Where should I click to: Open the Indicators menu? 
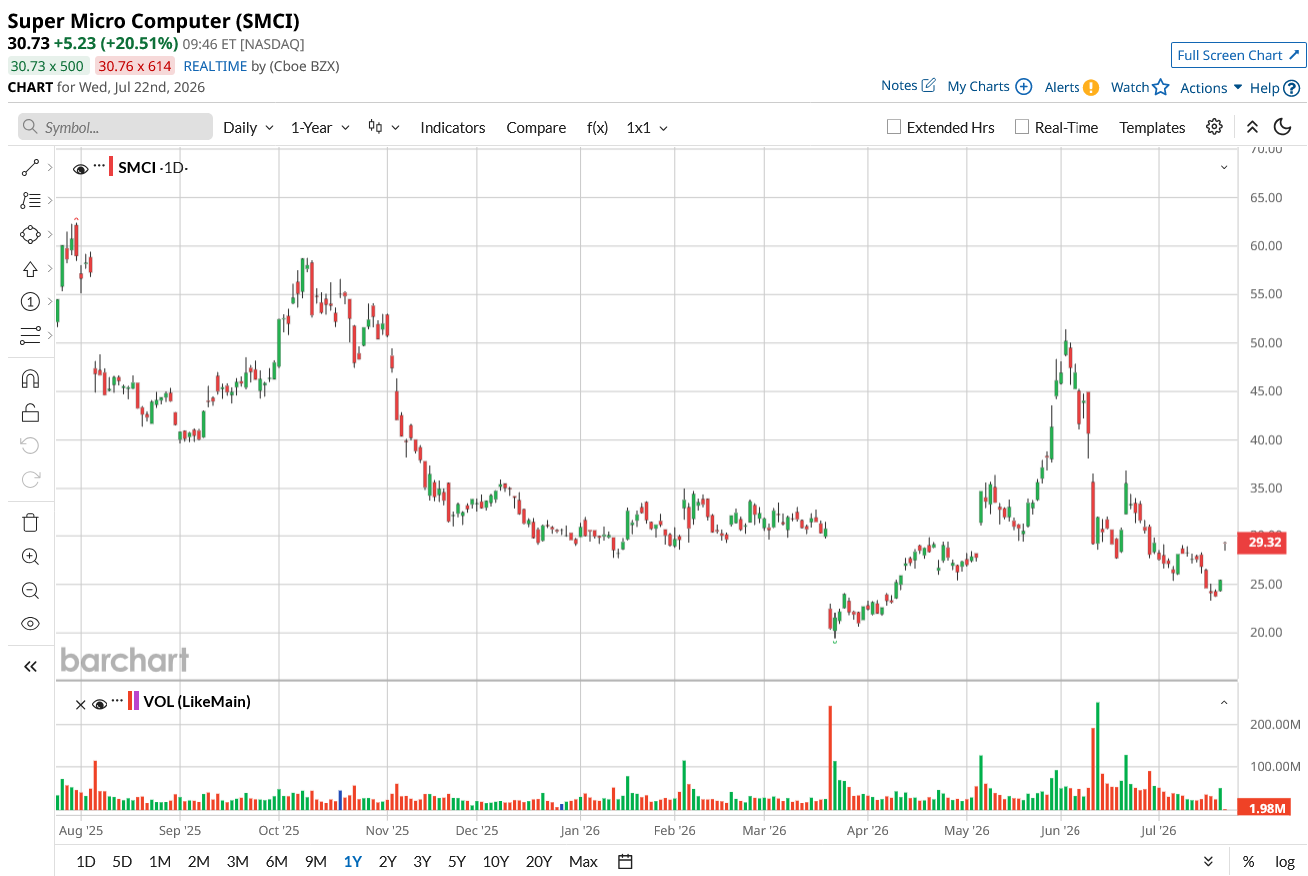coord(453,127)
